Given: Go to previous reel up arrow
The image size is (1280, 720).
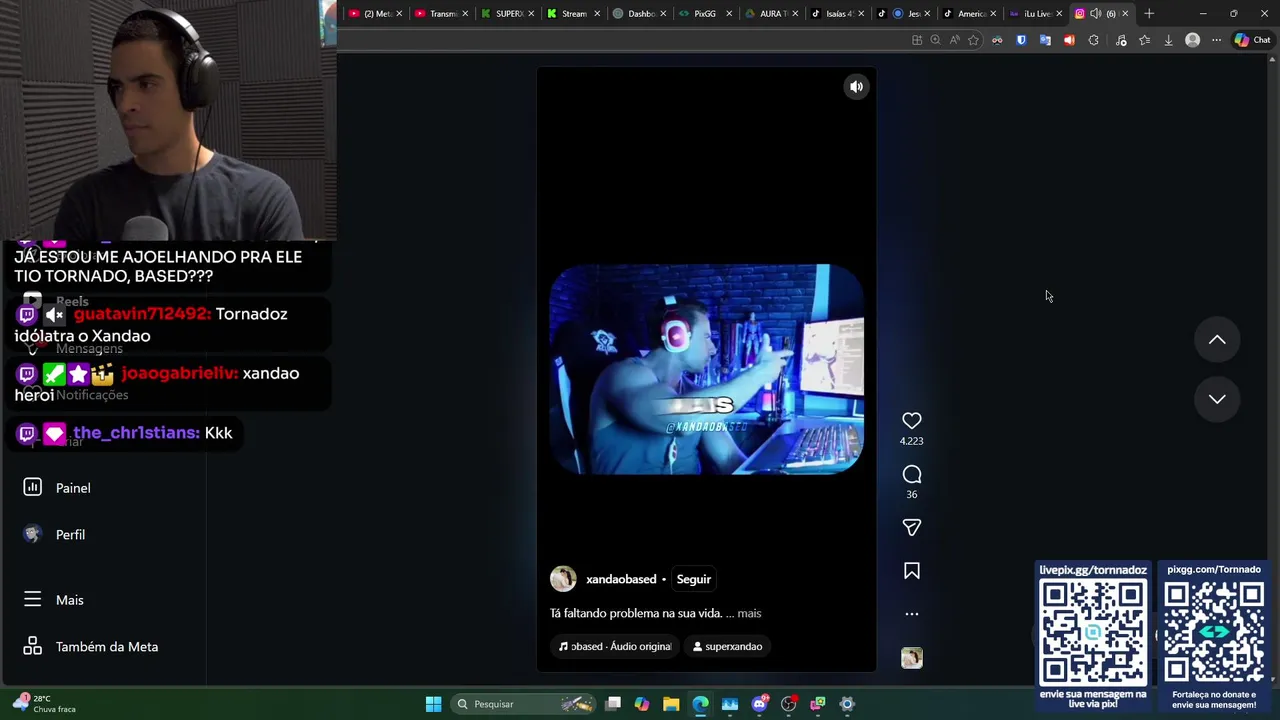Looking at the screenshot, I should [x=1217, y=340].
